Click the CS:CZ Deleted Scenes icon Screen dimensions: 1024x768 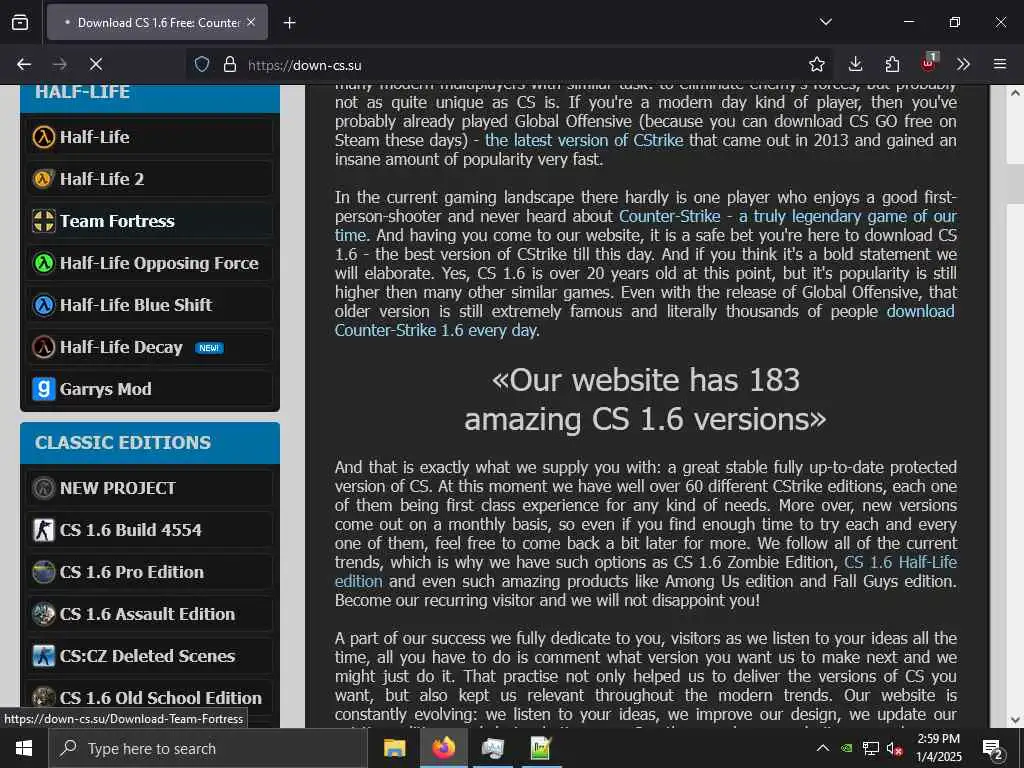44,656
